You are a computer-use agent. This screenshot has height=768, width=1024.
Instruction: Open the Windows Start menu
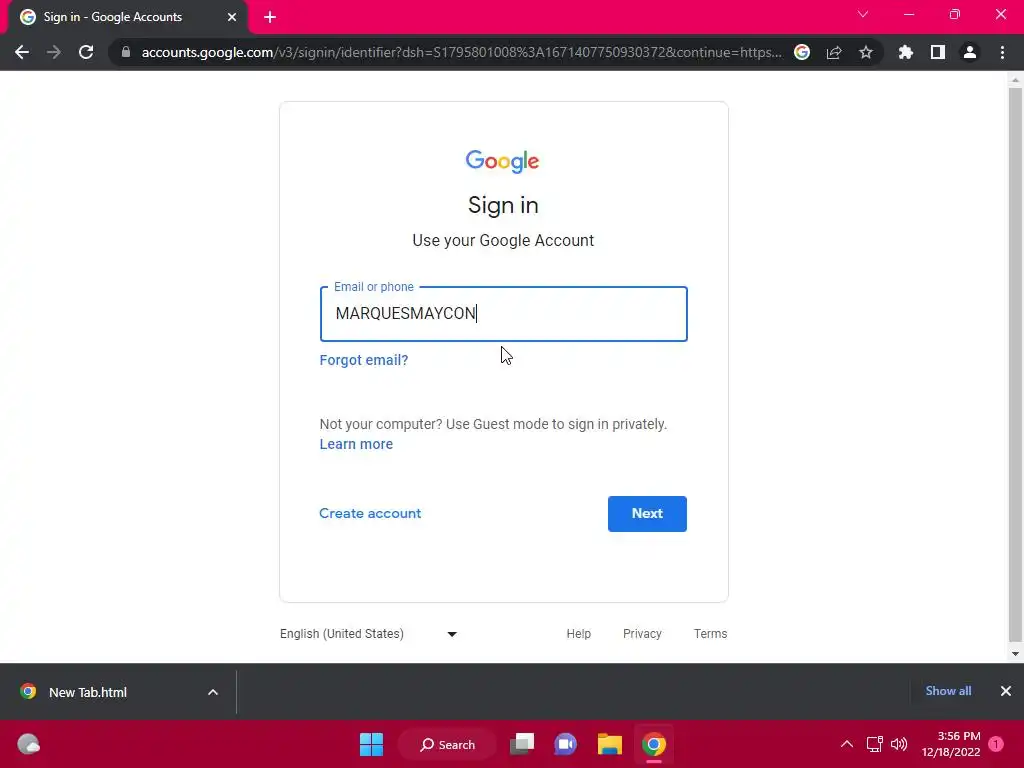pyautogui.click(x=372, y=744)
